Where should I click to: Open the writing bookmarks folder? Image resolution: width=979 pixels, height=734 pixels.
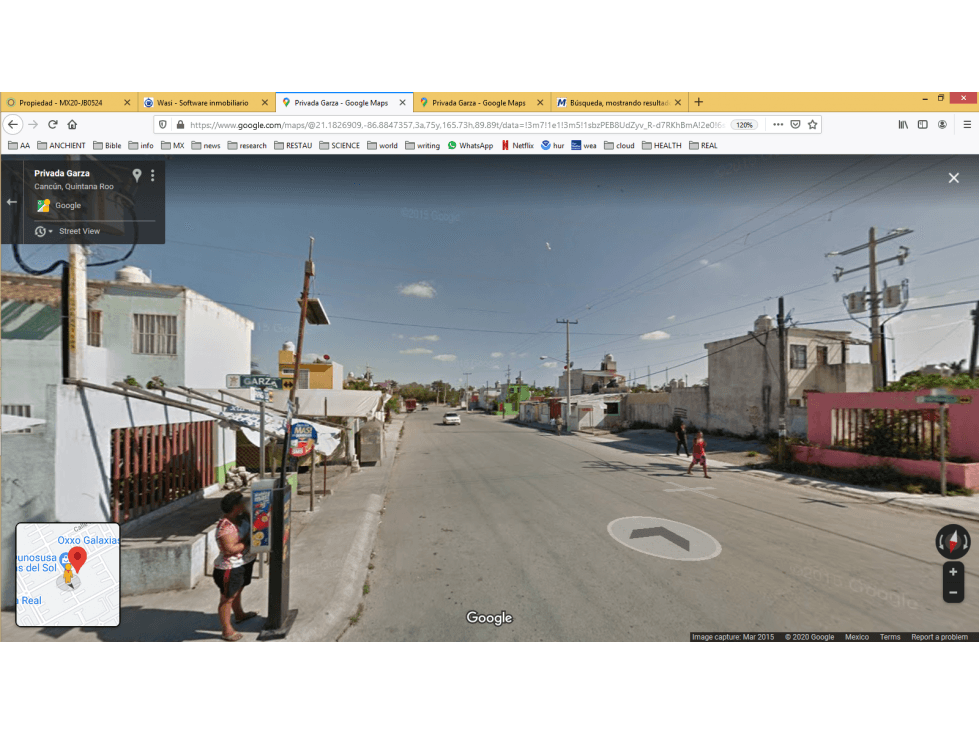(x=423, y=145)
